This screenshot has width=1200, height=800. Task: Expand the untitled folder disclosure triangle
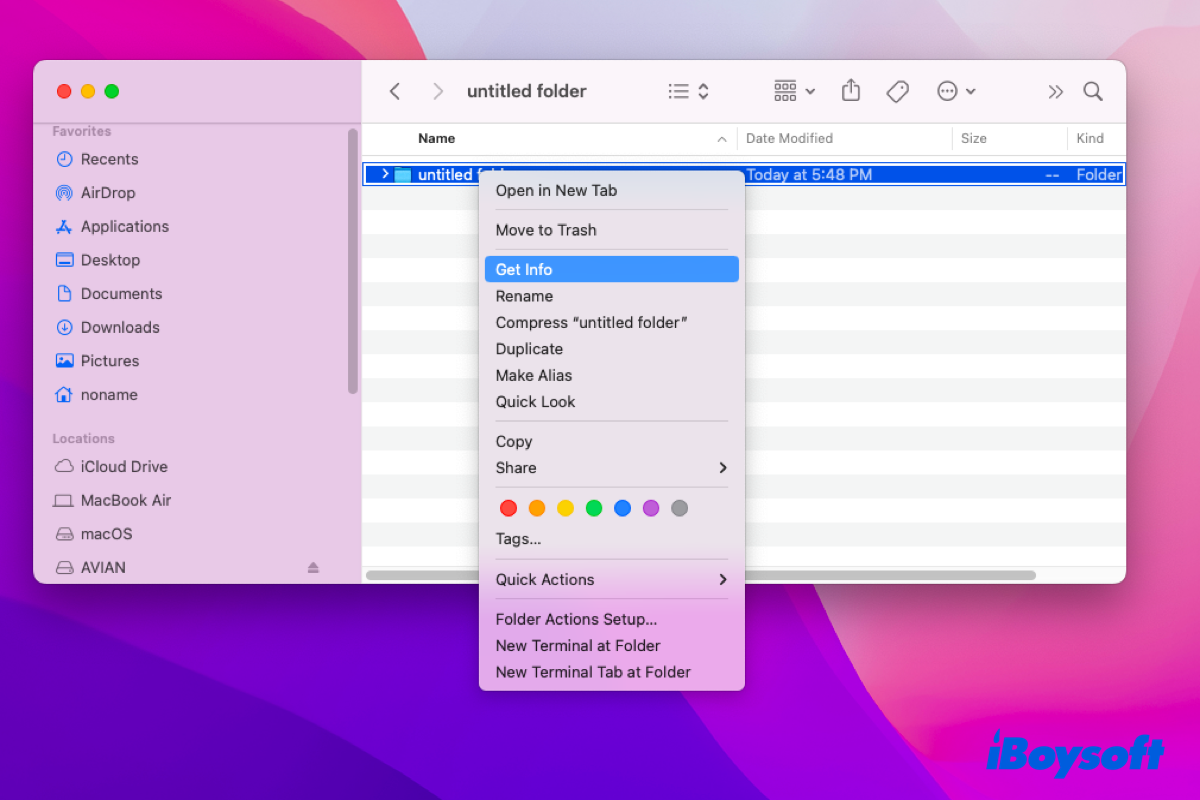[x=385, y=173]
